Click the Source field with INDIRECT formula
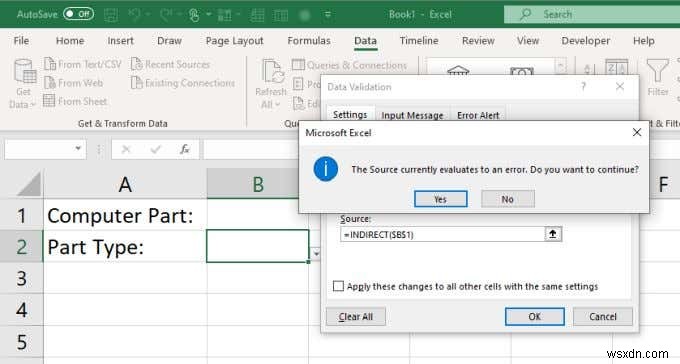This screenshot has width=680, height=364. pos(442,234)
